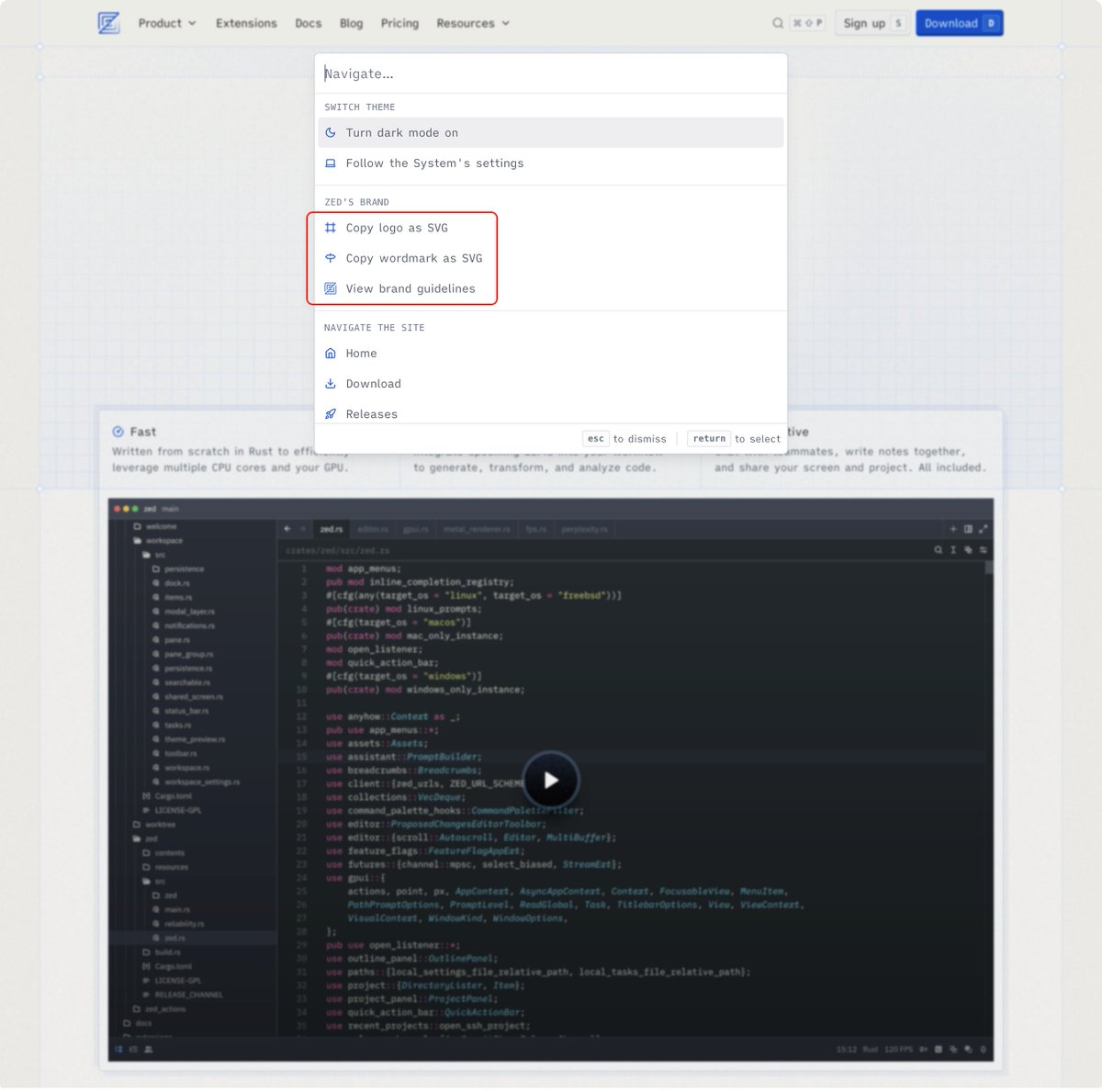Focus the Navigate... search field
1102x1092 pixels.
[x=551, y=73]
